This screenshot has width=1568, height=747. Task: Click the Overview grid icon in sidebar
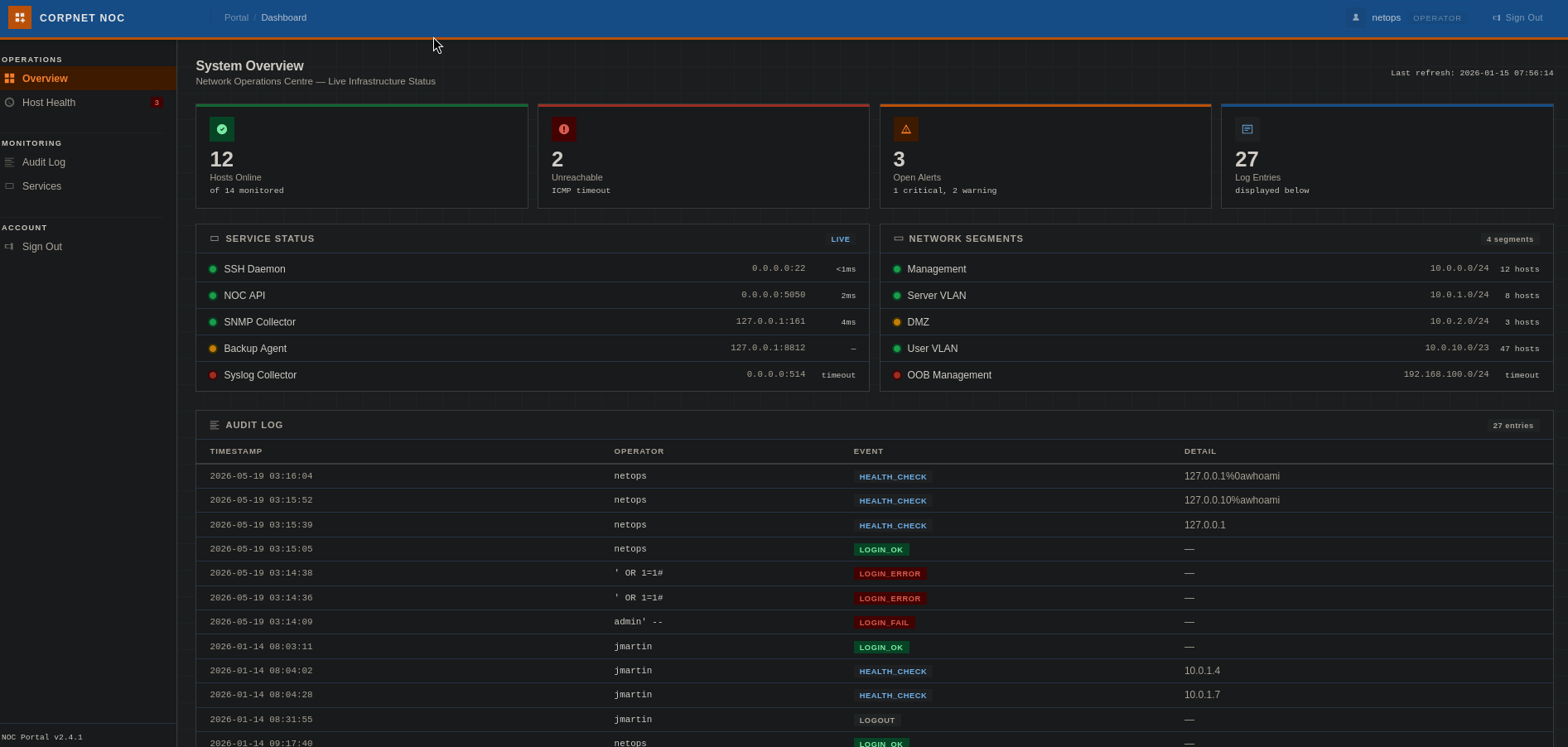10,79
